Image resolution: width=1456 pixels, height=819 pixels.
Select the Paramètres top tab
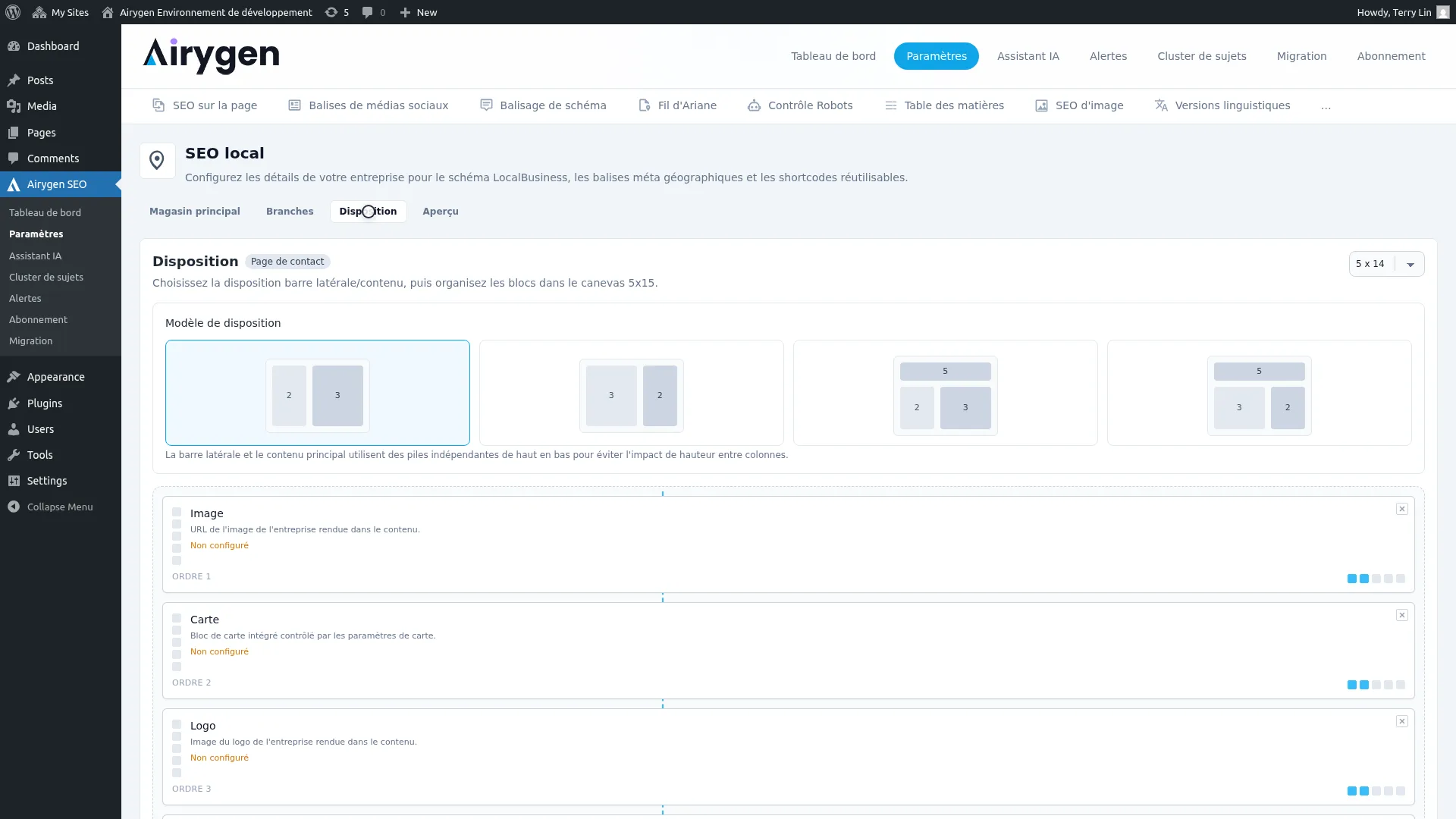coord(937,56)
